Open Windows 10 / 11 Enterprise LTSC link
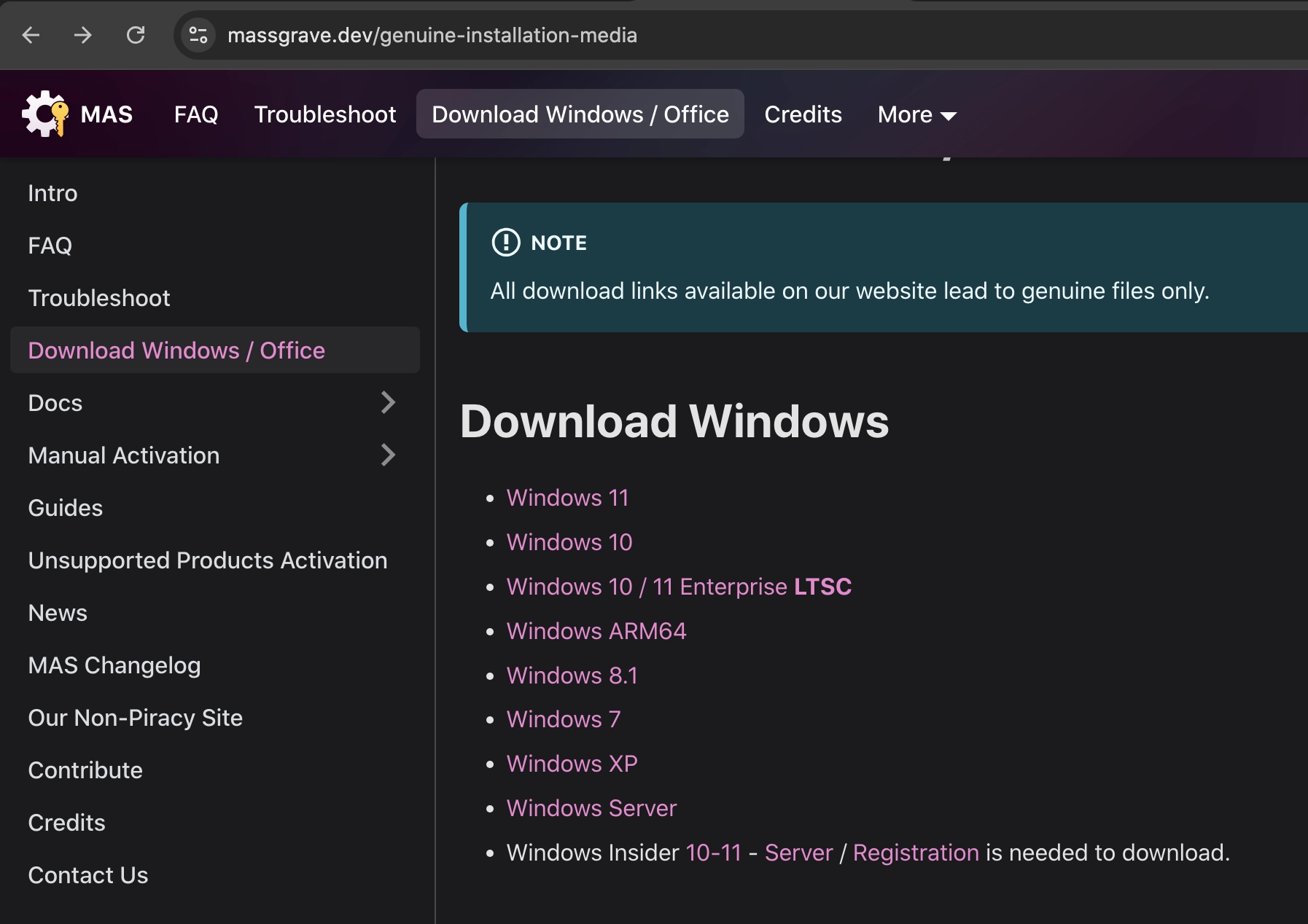Image resolution: width=1308 pixels, height=924 pixels. pos(679,587)
